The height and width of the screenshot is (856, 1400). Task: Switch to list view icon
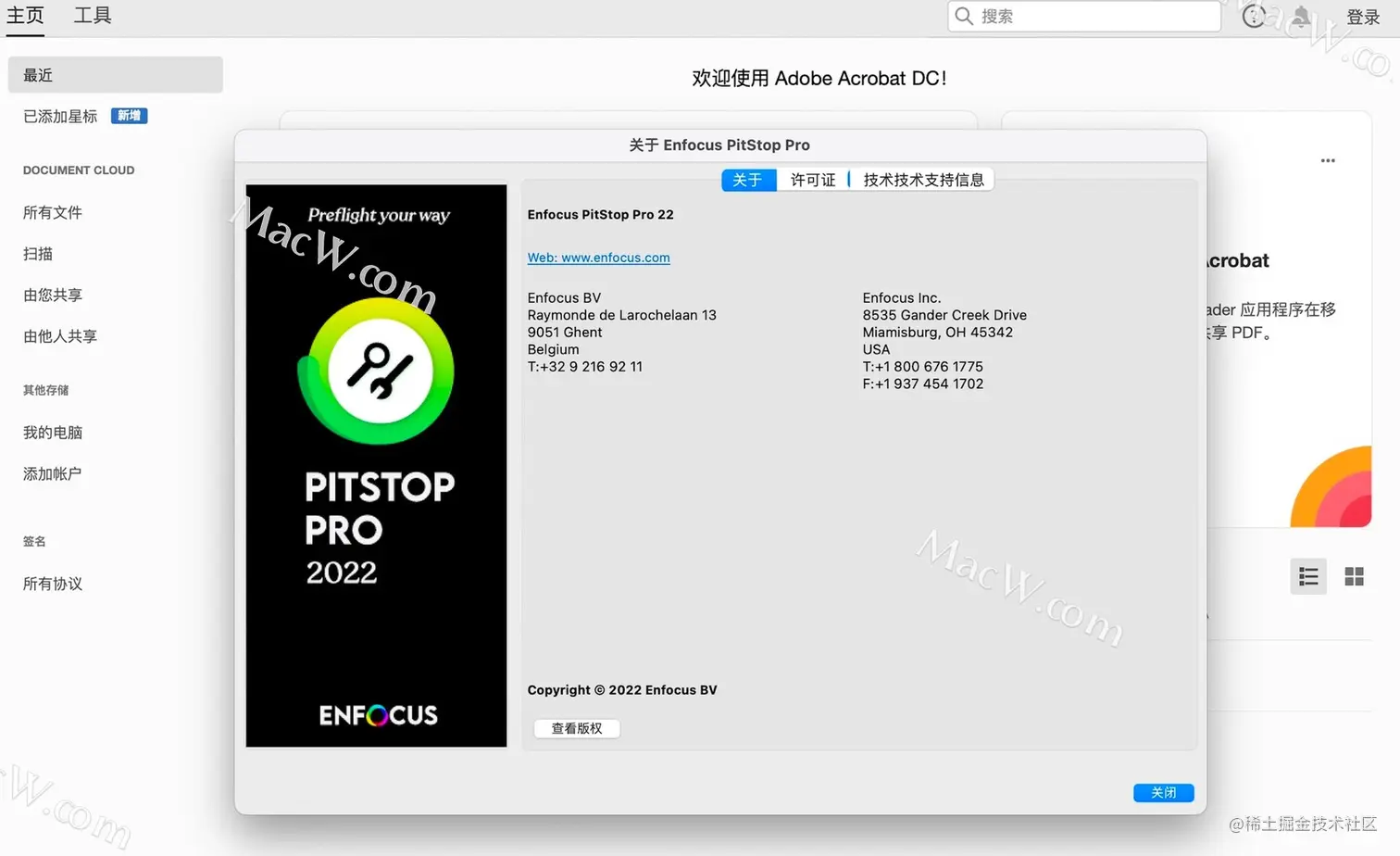pyautogui.click(x=1308, y=576)
